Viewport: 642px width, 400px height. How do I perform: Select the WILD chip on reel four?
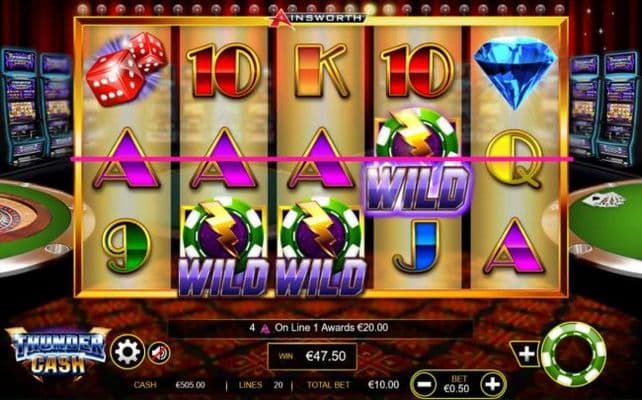click(417, 162)
